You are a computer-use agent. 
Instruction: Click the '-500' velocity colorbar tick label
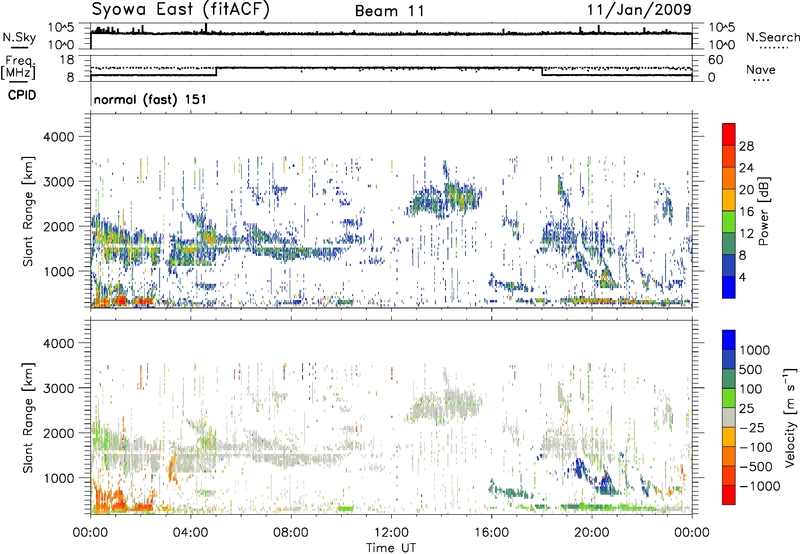pyautogui.click(x=756, y=467)
